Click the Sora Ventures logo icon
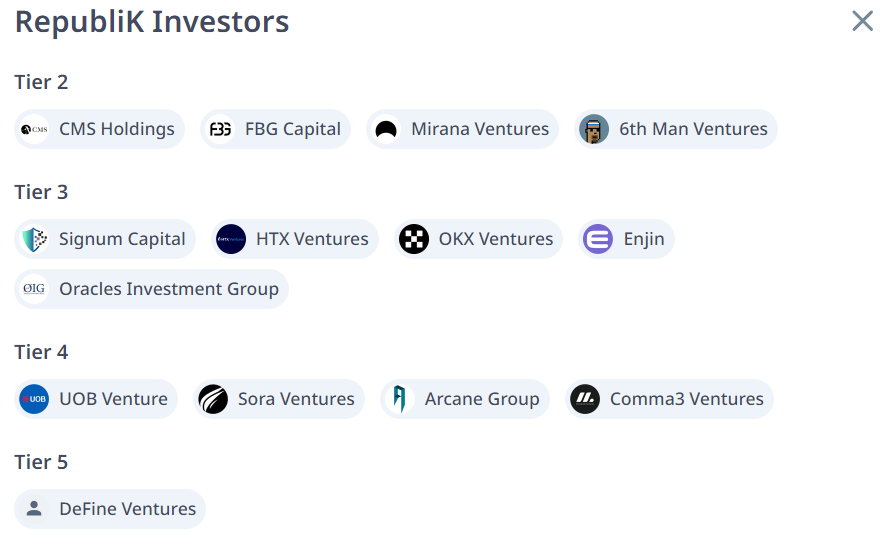 (213, 399)
